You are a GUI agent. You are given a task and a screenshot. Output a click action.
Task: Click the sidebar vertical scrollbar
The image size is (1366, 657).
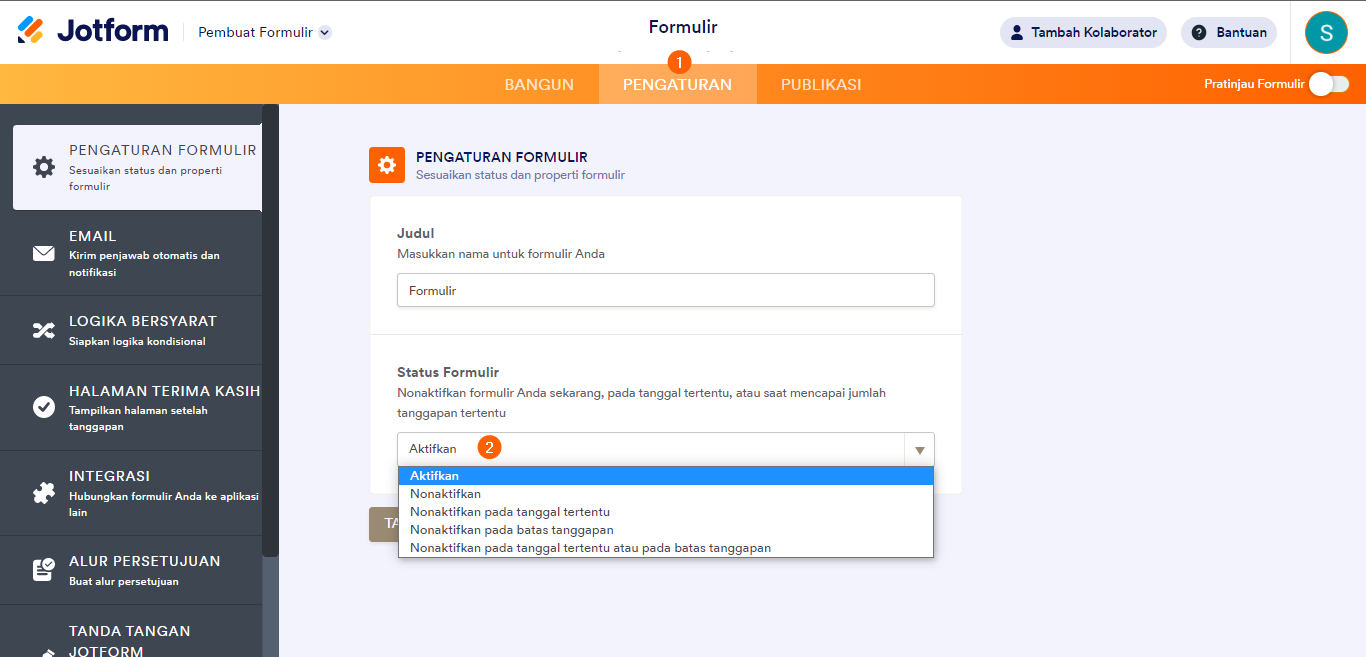pos(270,330)
